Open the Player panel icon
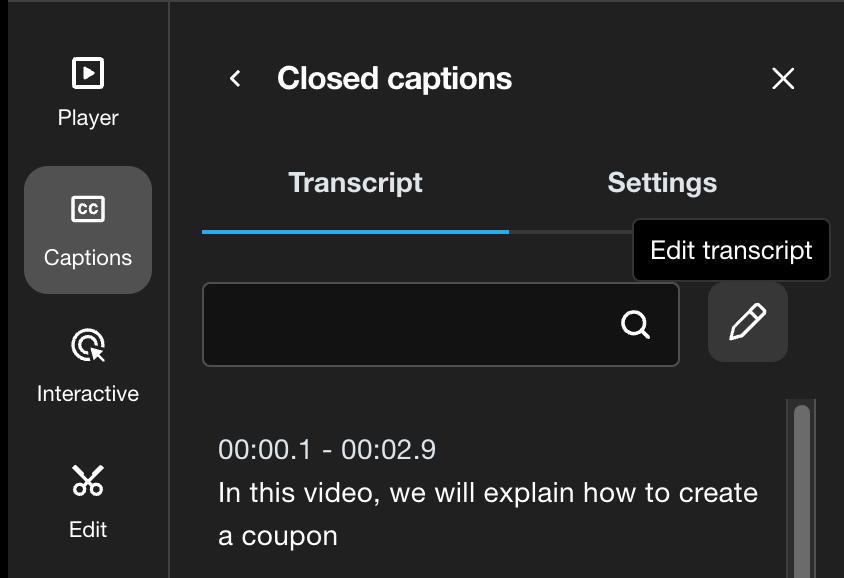Screen dimensions: 844x578 (88, 73)
